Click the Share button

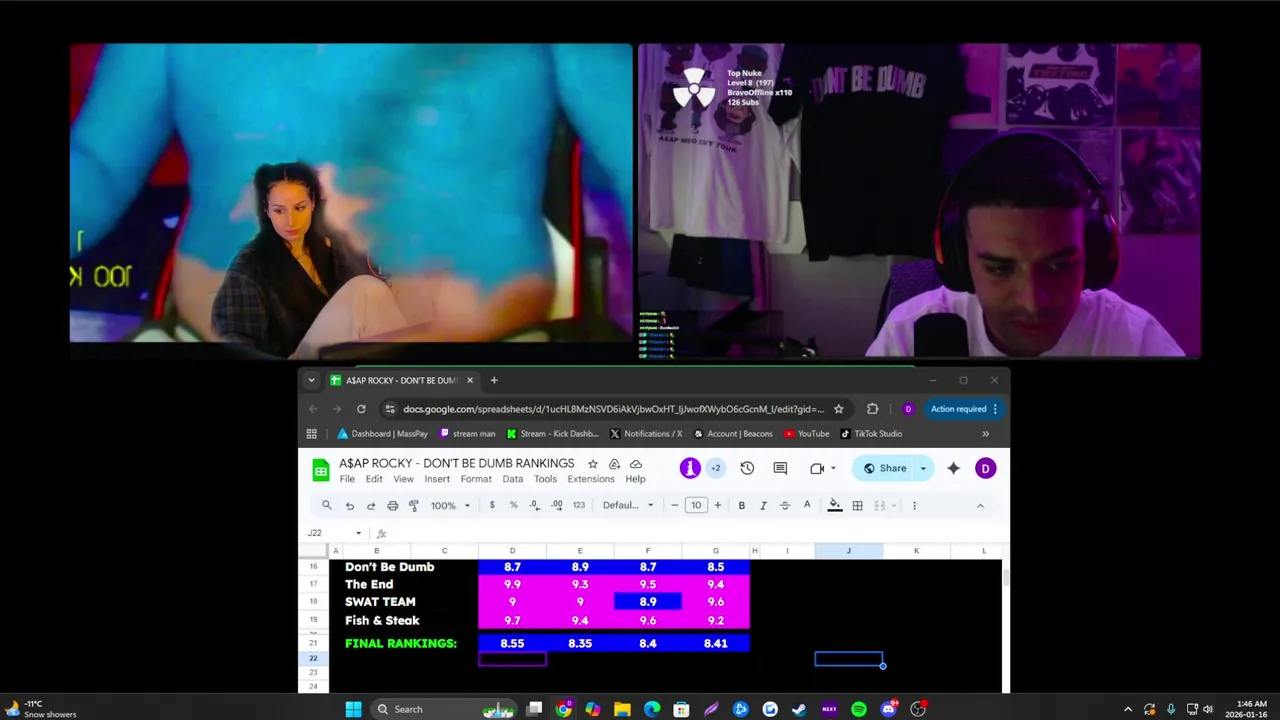coord(884,468)
